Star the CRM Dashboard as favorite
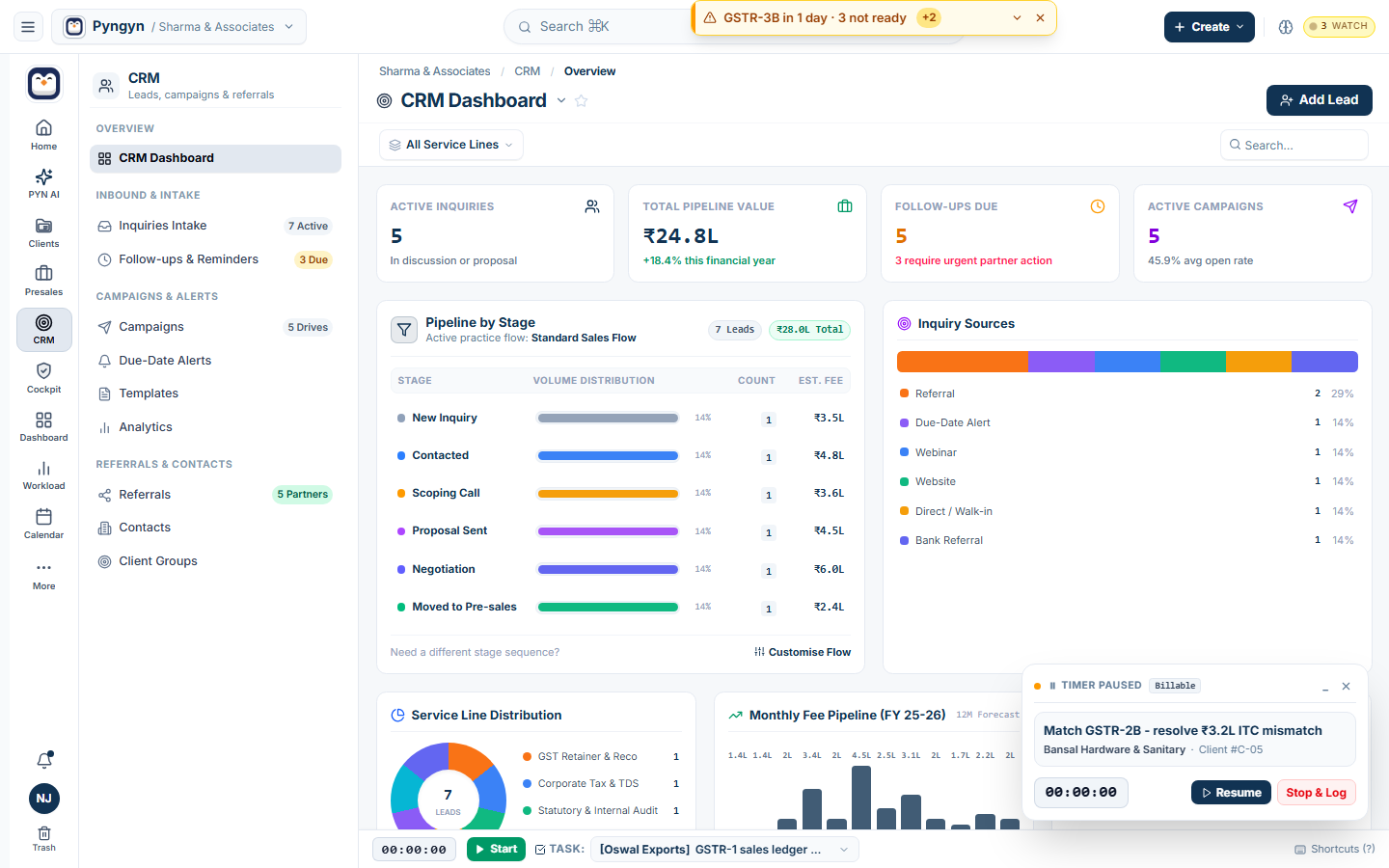The height and width of the screenshot is (868, 1389). (581, 100)
